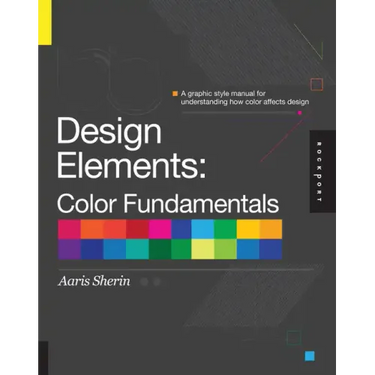Select the pale yellow swatch in the color grid
Image resolution: width=375 pixels, height=375 pixels.
pos(203,249)
